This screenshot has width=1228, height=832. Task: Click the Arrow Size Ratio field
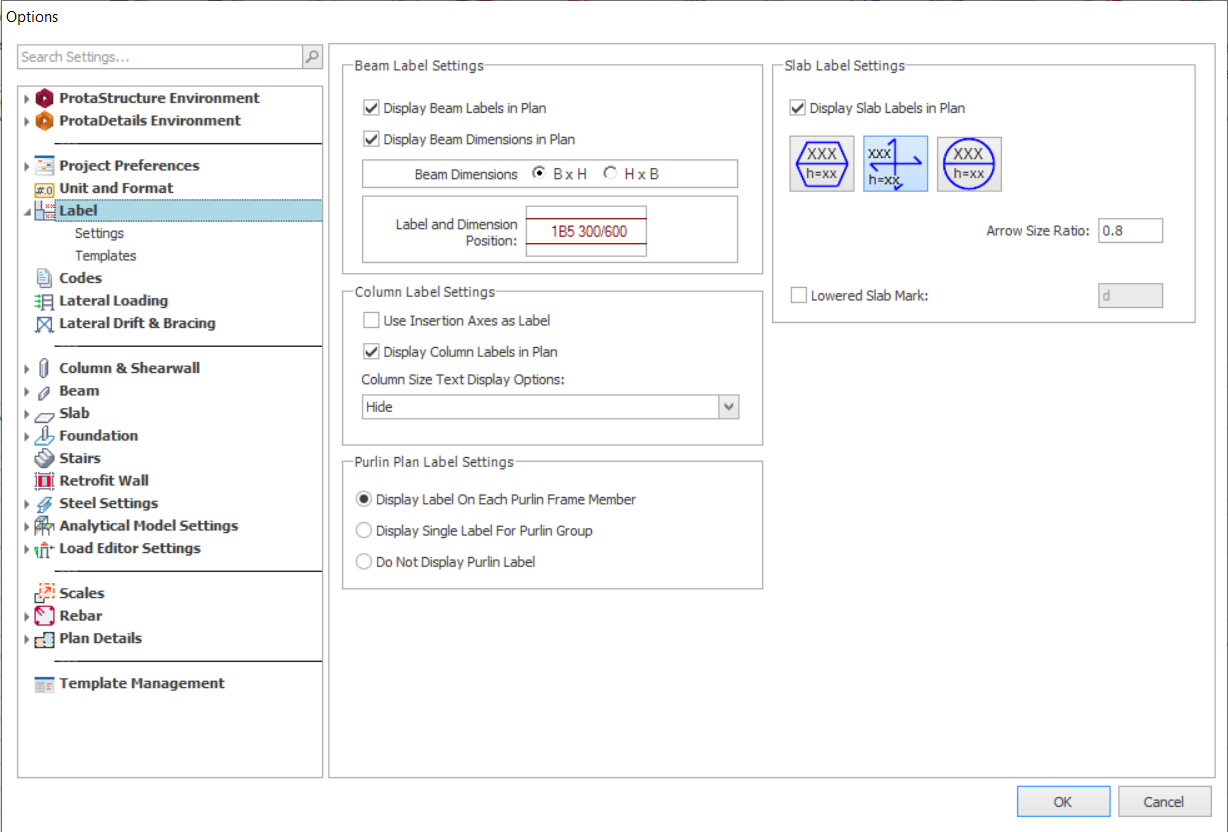[1130, 231]
